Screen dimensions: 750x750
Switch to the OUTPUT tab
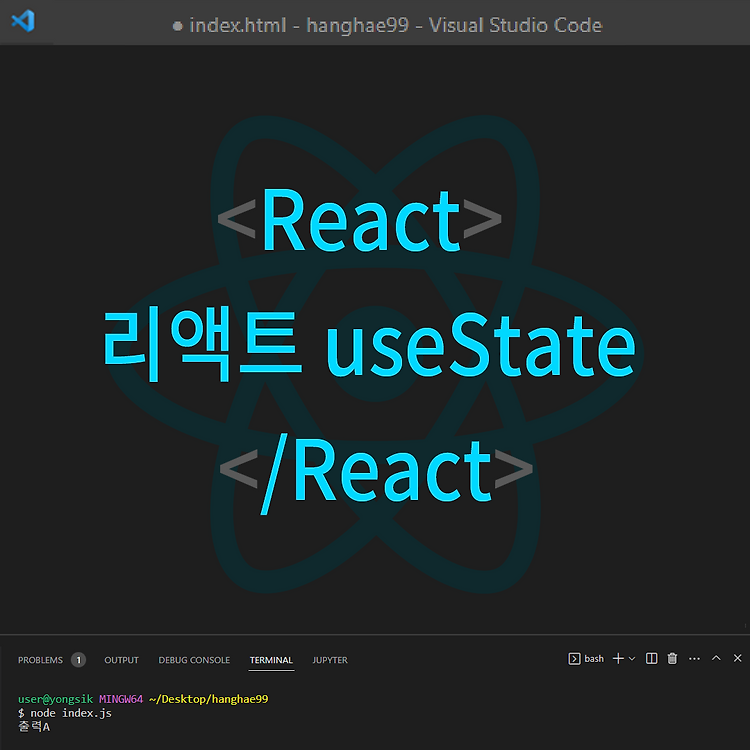[121, 660]
